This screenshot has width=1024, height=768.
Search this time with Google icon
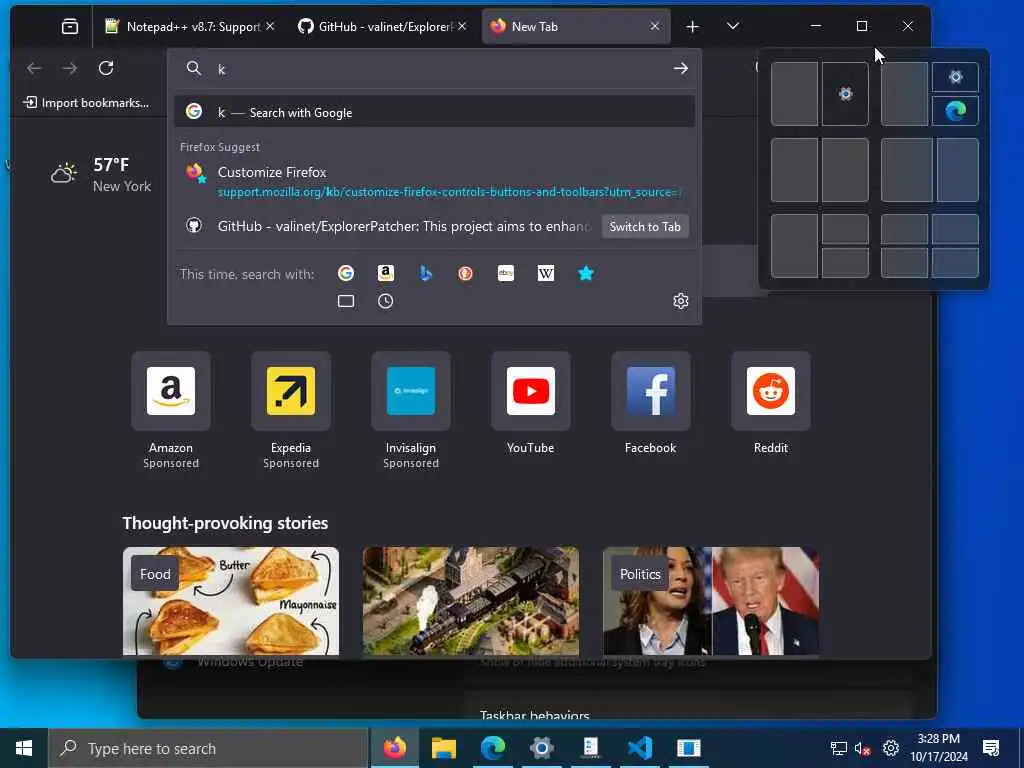pyautogui.click(x=346, y=273)
